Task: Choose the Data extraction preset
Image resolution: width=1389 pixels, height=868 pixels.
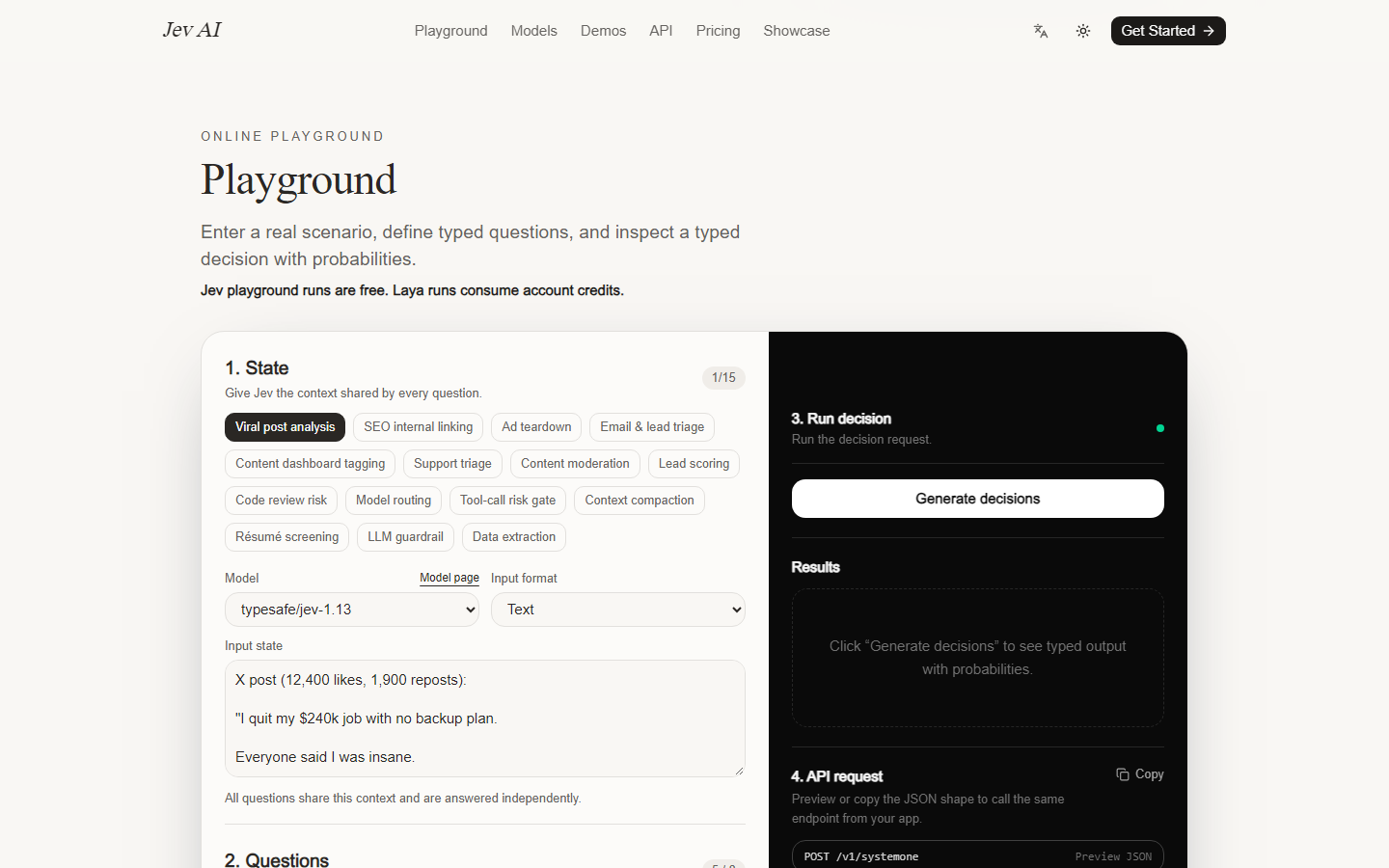Action: click(514, 537)
